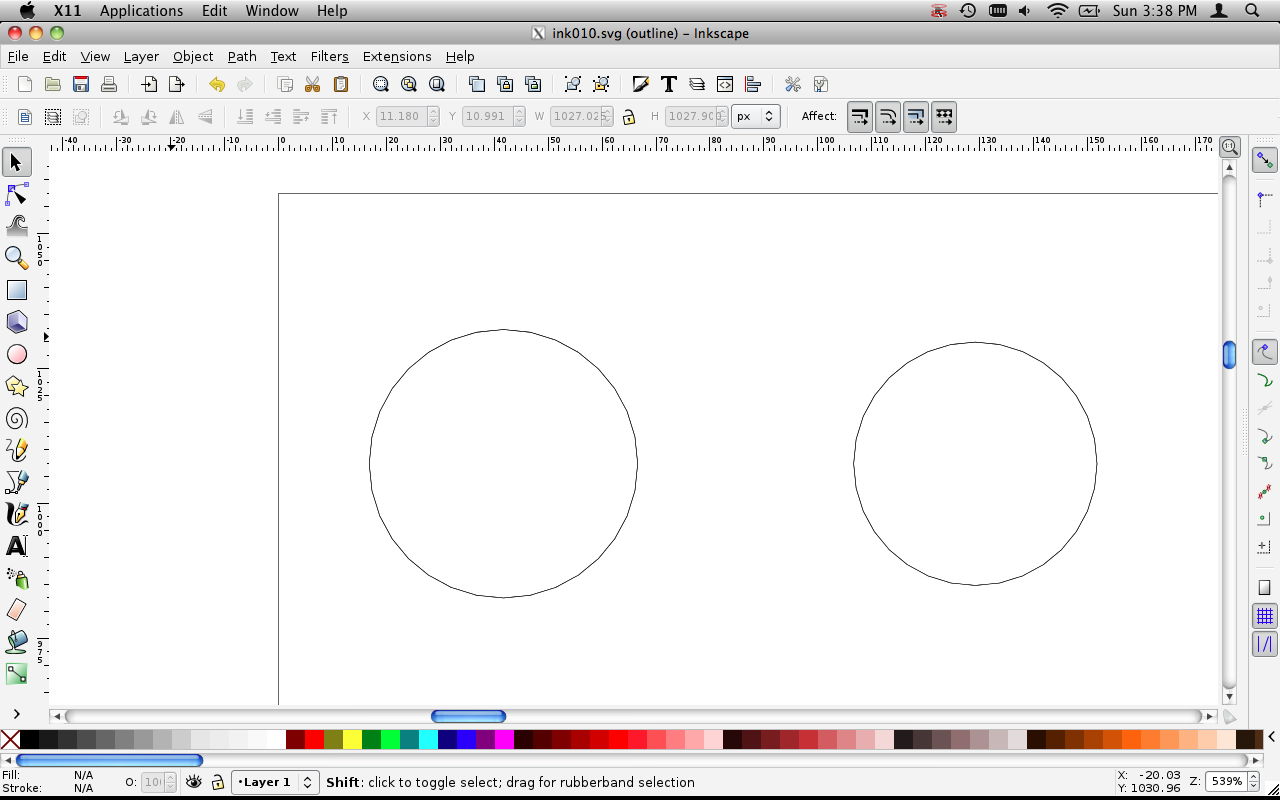The image size is (1280, 800).
Task: Click the Import icon
Action: [x=149, y=84]
